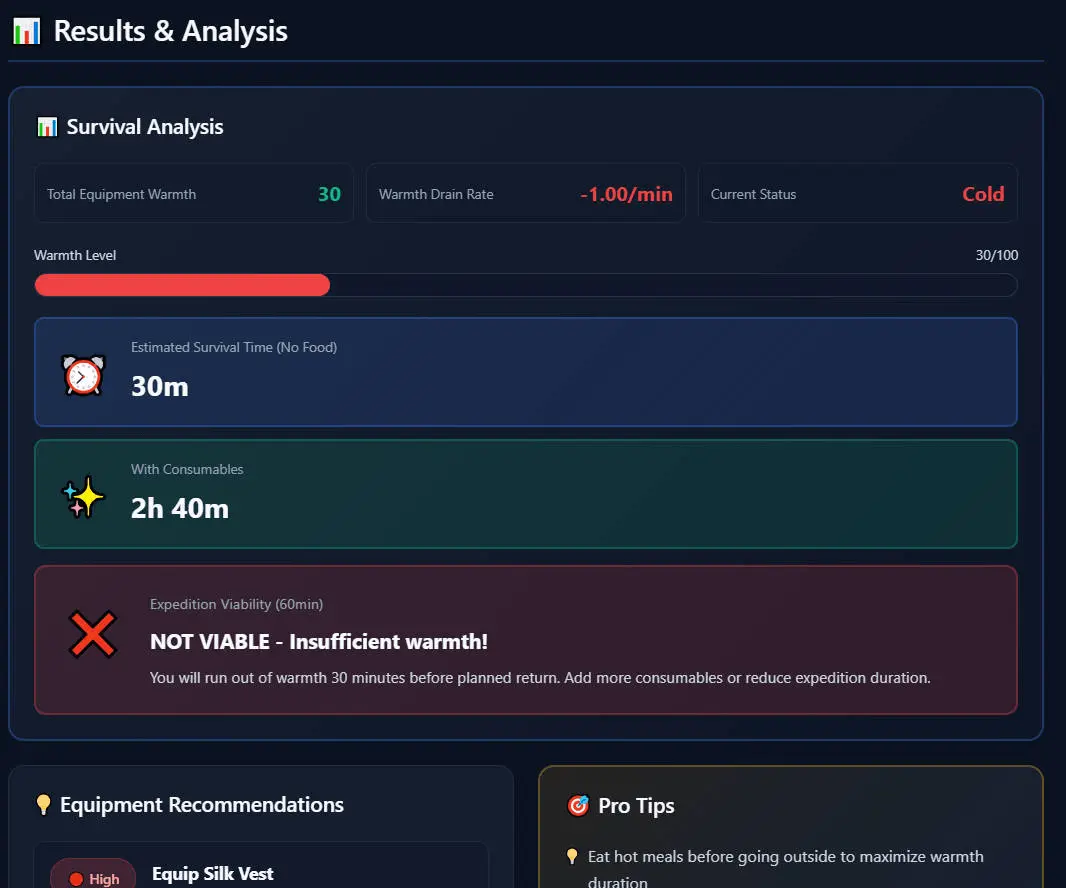
Task: Click the Results & Analysis heading
Action: click(x=170, y=31)
